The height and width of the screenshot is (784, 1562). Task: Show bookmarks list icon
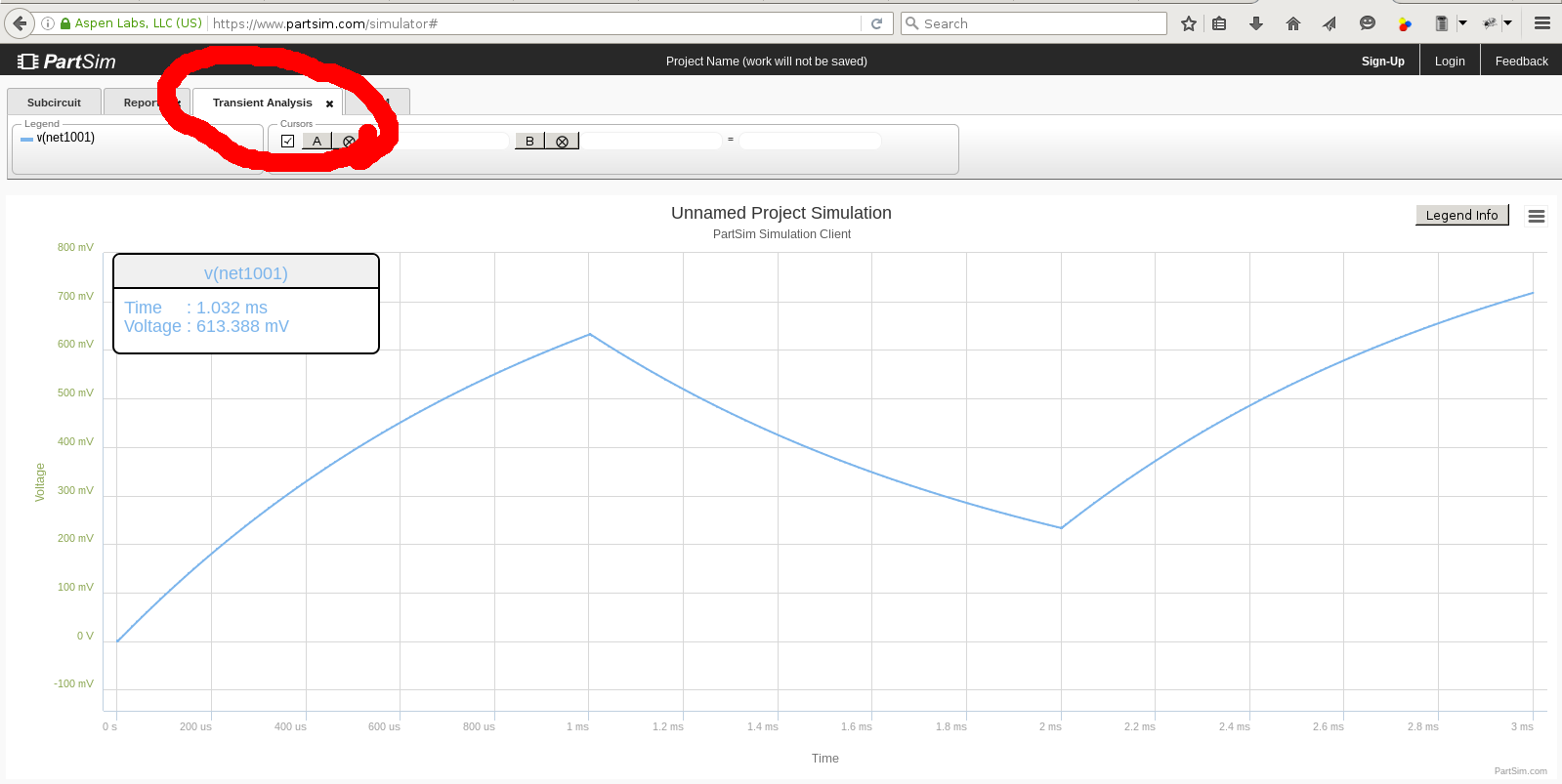tap(1219, 23)
